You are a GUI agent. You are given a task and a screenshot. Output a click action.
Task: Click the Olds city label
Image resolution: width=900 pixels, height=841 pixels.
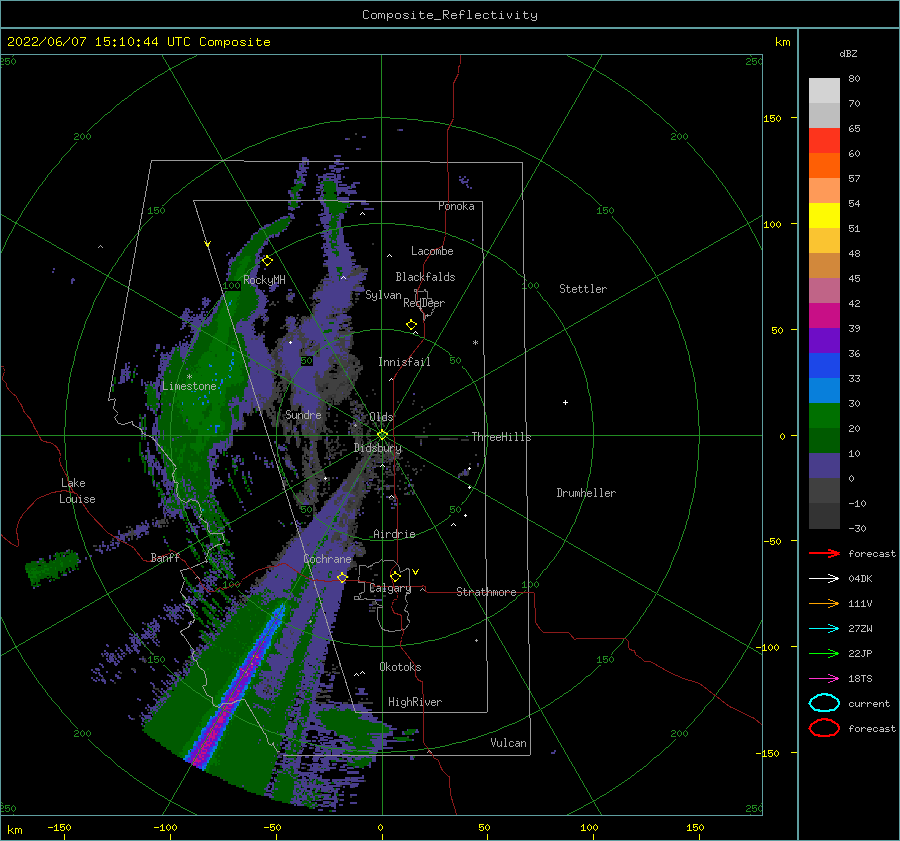point(381,417)
